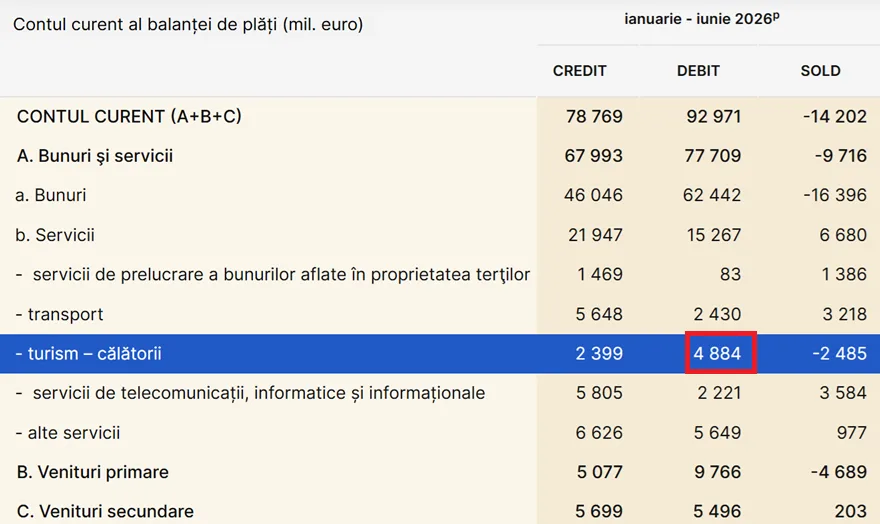Select the 'A. Bunuri și servicii' row label
The width and height of the screenshot is (880, 524).
tap(95, 155)
